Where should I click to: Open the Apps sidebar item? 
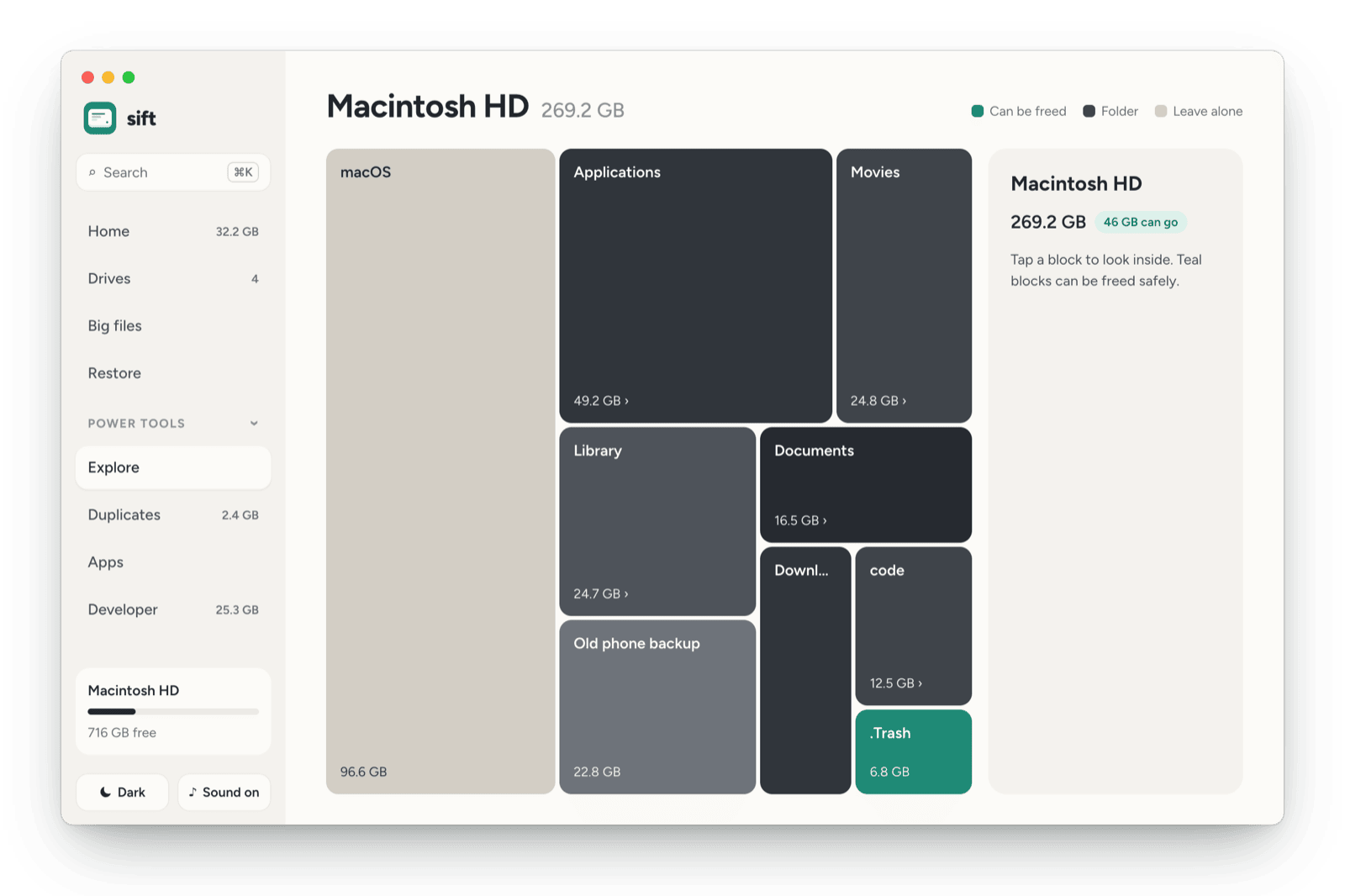coord(173,562)
